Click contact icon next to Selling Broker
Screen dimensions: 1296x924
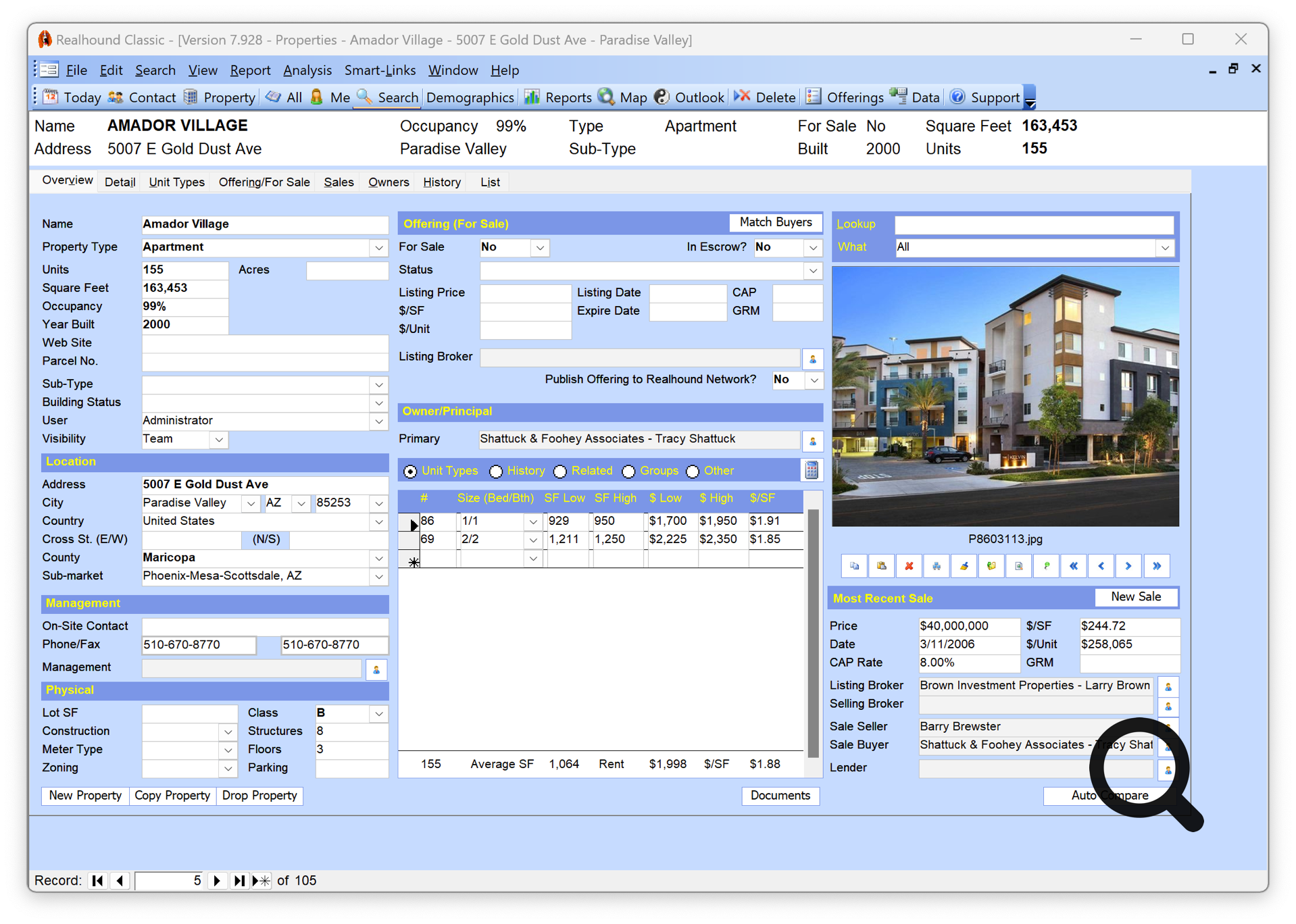click(1168, 705)
